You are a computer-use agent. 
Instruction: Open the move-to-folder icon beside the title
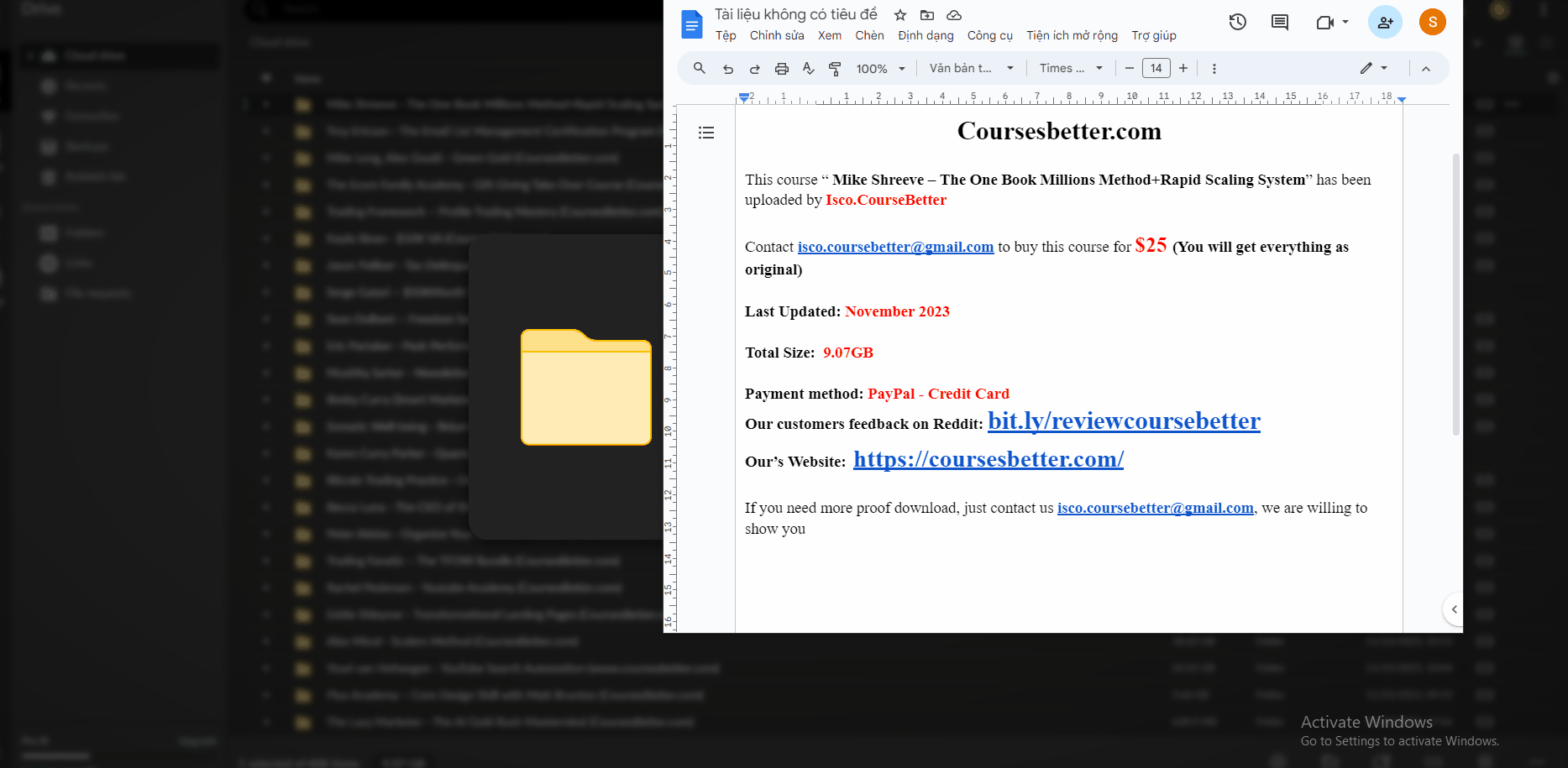coord(927,15)
